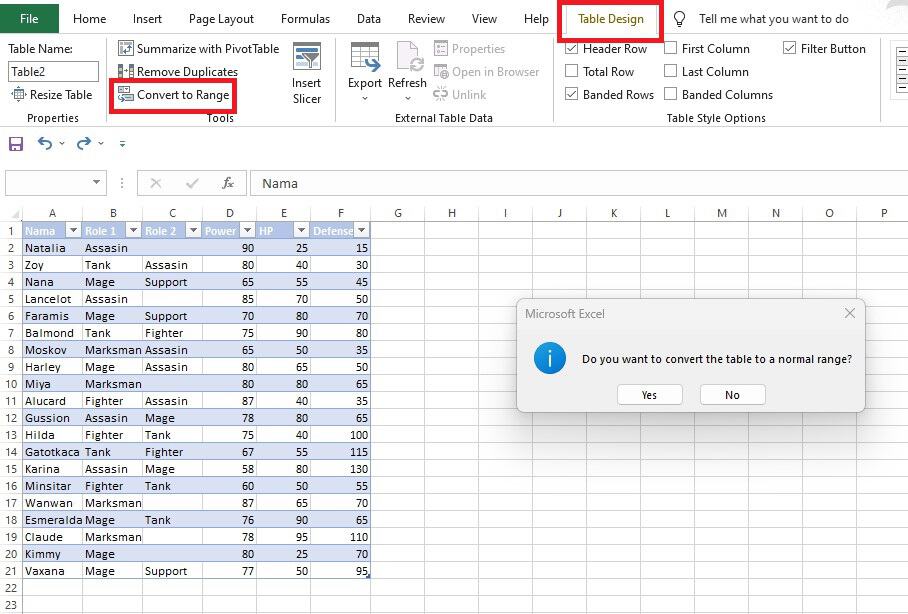Click Defense value 130 for Karina

[x=340, y=469]
